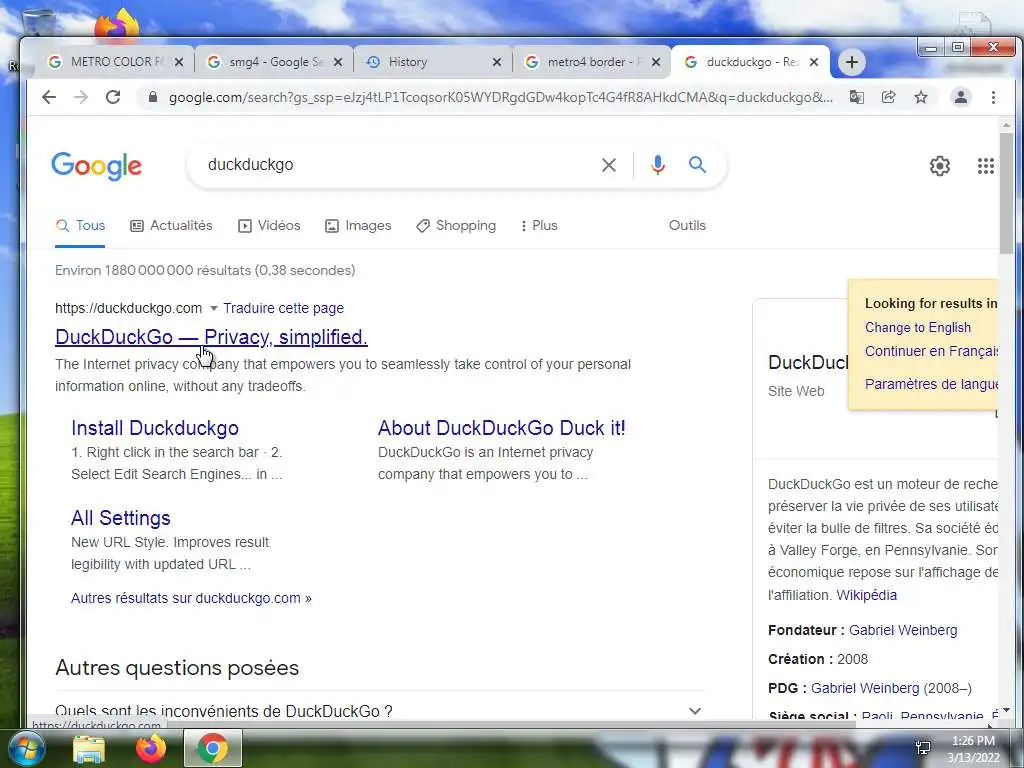Open a new tab with plus button
Screen dimensions: 1024x768
click(852, 62)
